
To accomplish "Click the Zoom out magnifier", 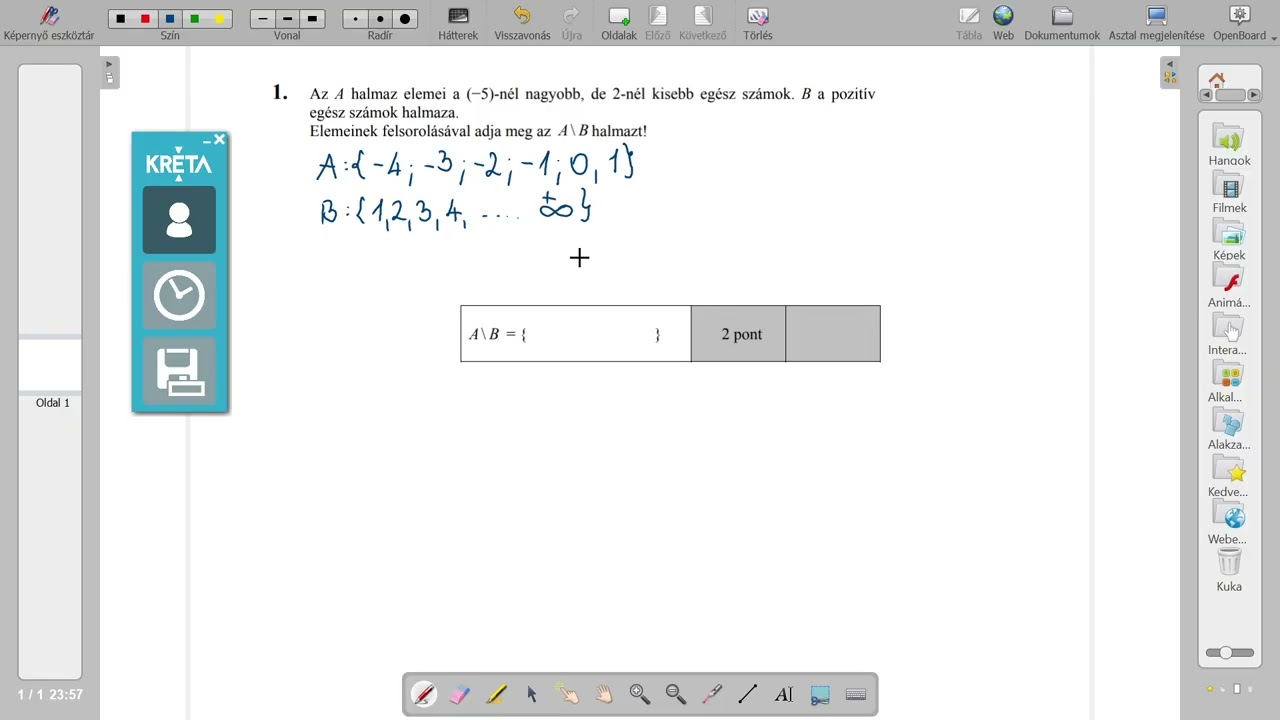I will [676, 694].
